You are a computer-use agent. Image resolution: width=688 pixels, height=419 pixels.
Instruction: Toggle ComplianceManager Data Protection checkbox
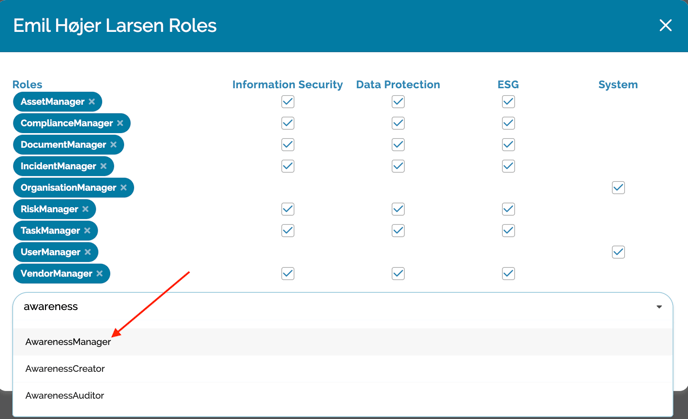398,124
